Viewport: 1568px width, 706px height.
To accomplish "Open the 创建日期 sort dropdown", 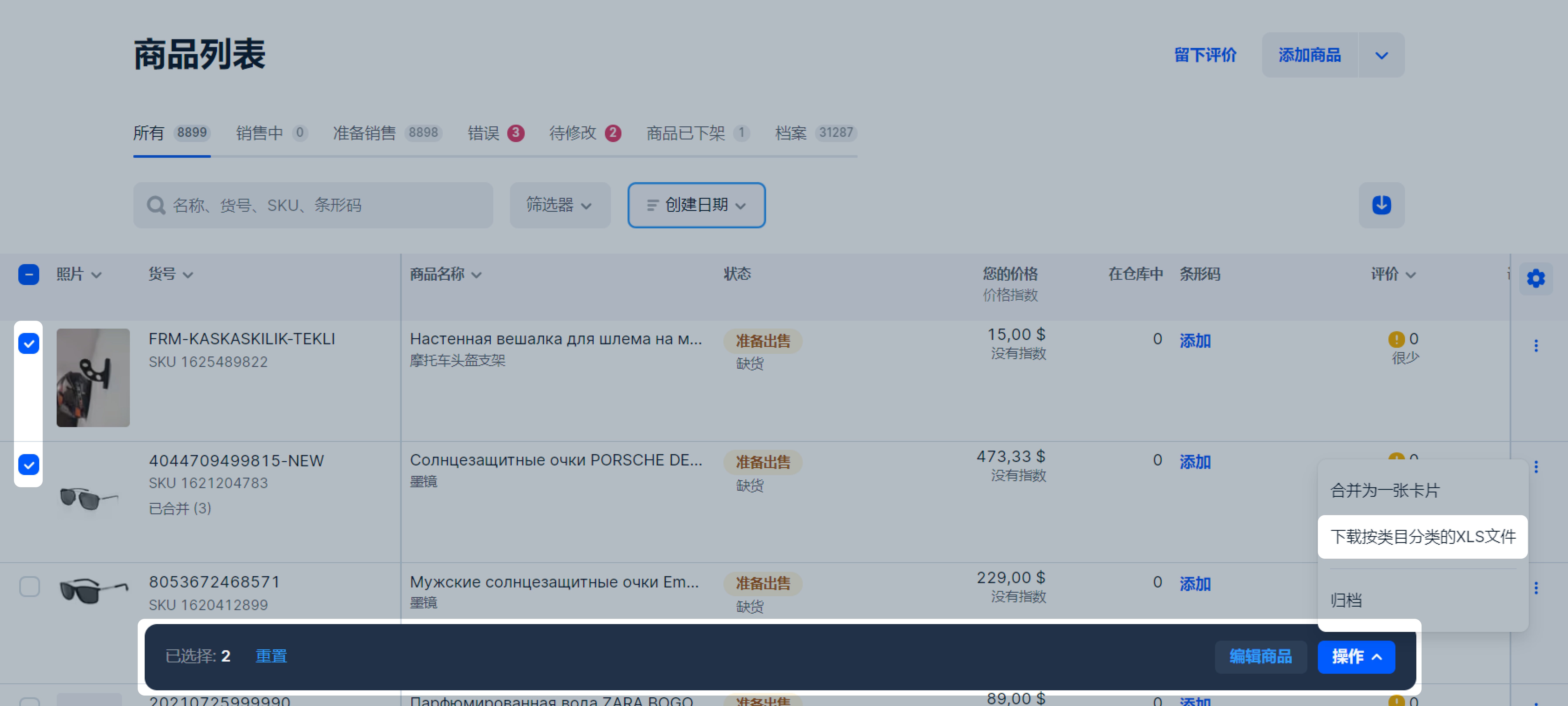I will [x=696, y=205].
